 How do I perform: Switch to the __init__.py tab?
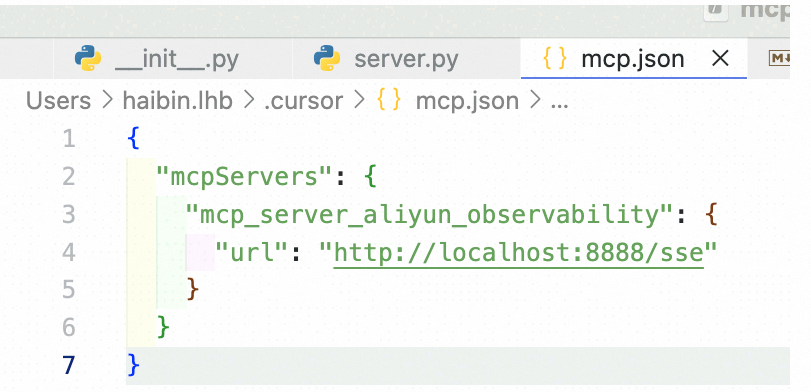(x=173, y=58)
